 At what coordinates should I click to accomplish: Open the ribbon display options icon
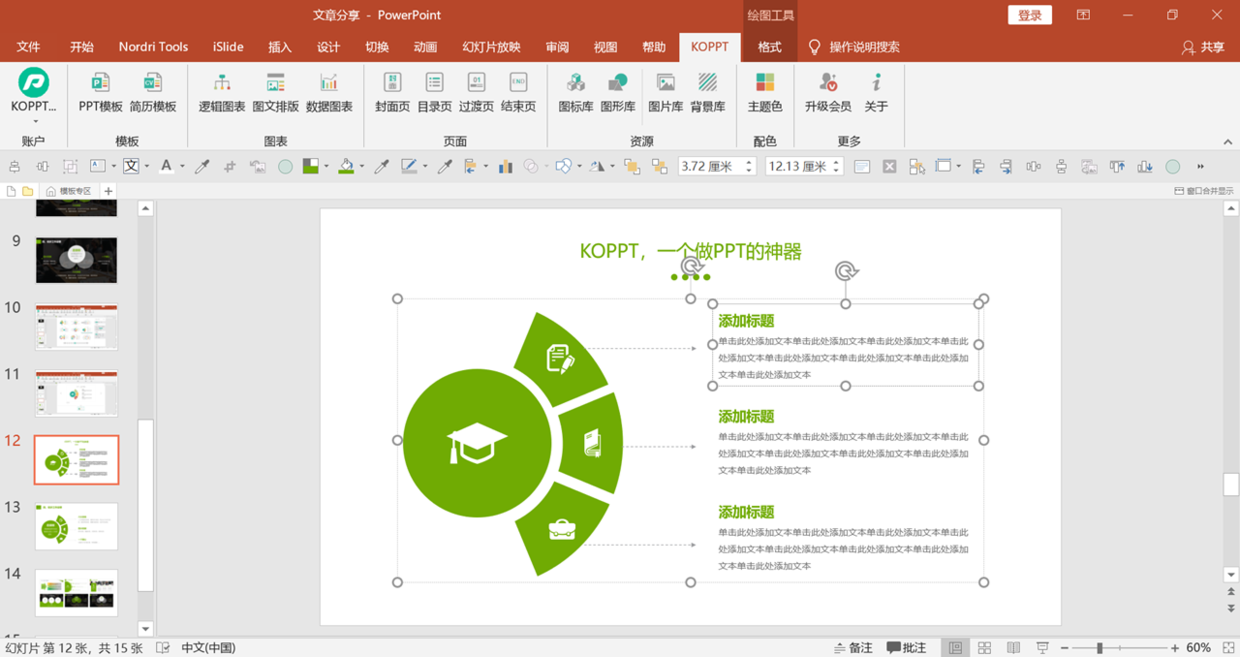pyautogui.click(x=1083, y=15)
